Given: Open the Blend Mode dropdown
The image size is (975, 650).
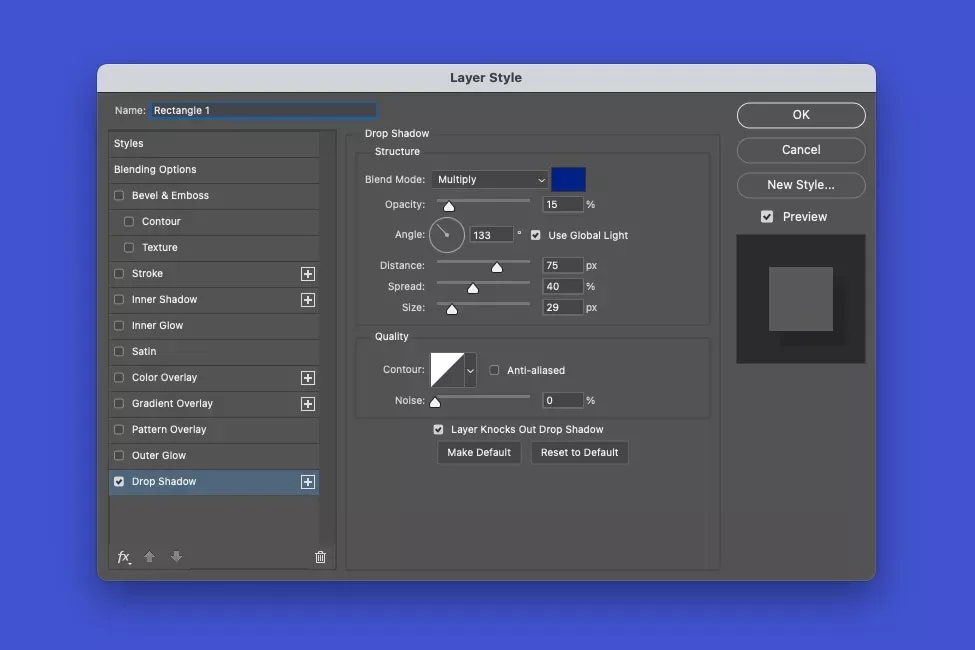Looking at the screenshot, I should (491, 180).
